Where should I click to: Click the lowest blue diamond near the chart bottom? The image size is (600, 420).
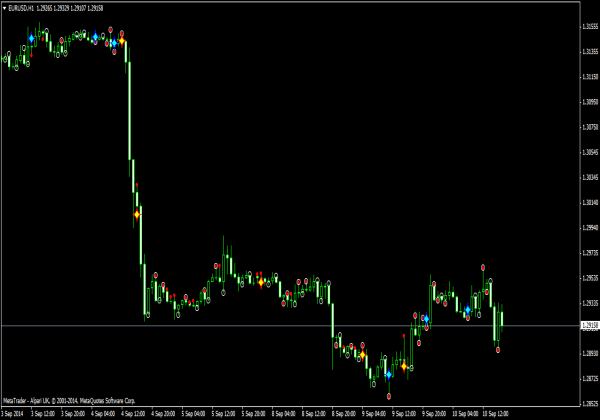point(388,375)
